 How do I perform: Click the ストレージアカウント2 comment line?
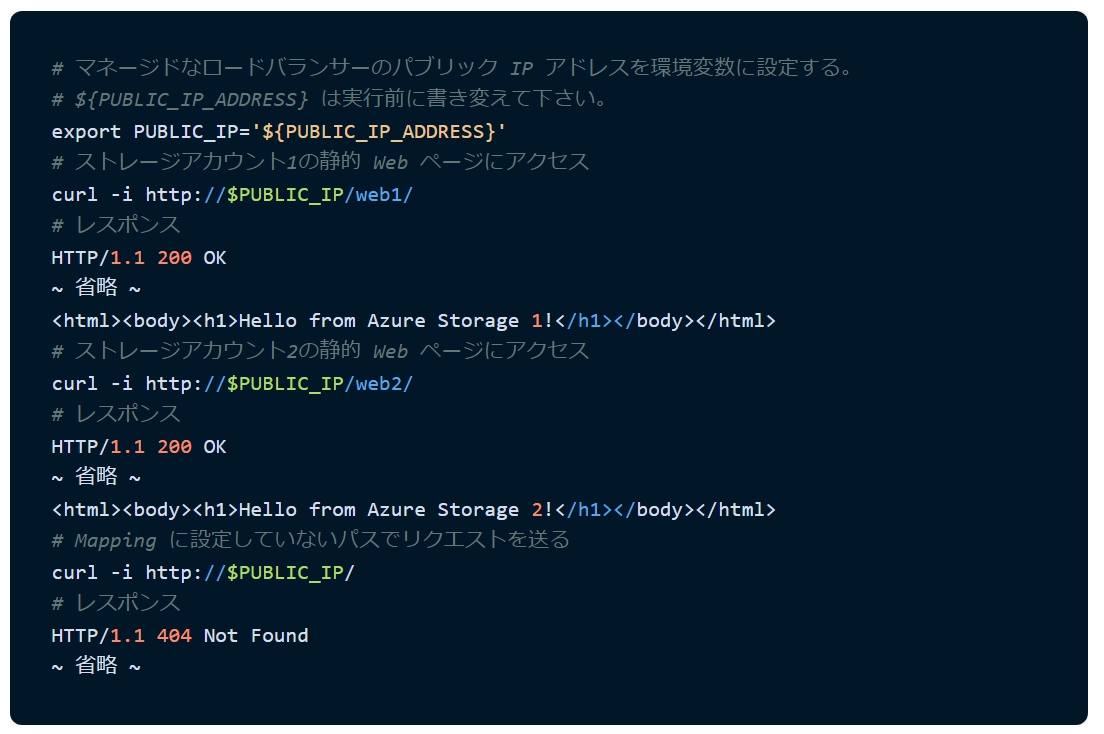coord(320,351)
